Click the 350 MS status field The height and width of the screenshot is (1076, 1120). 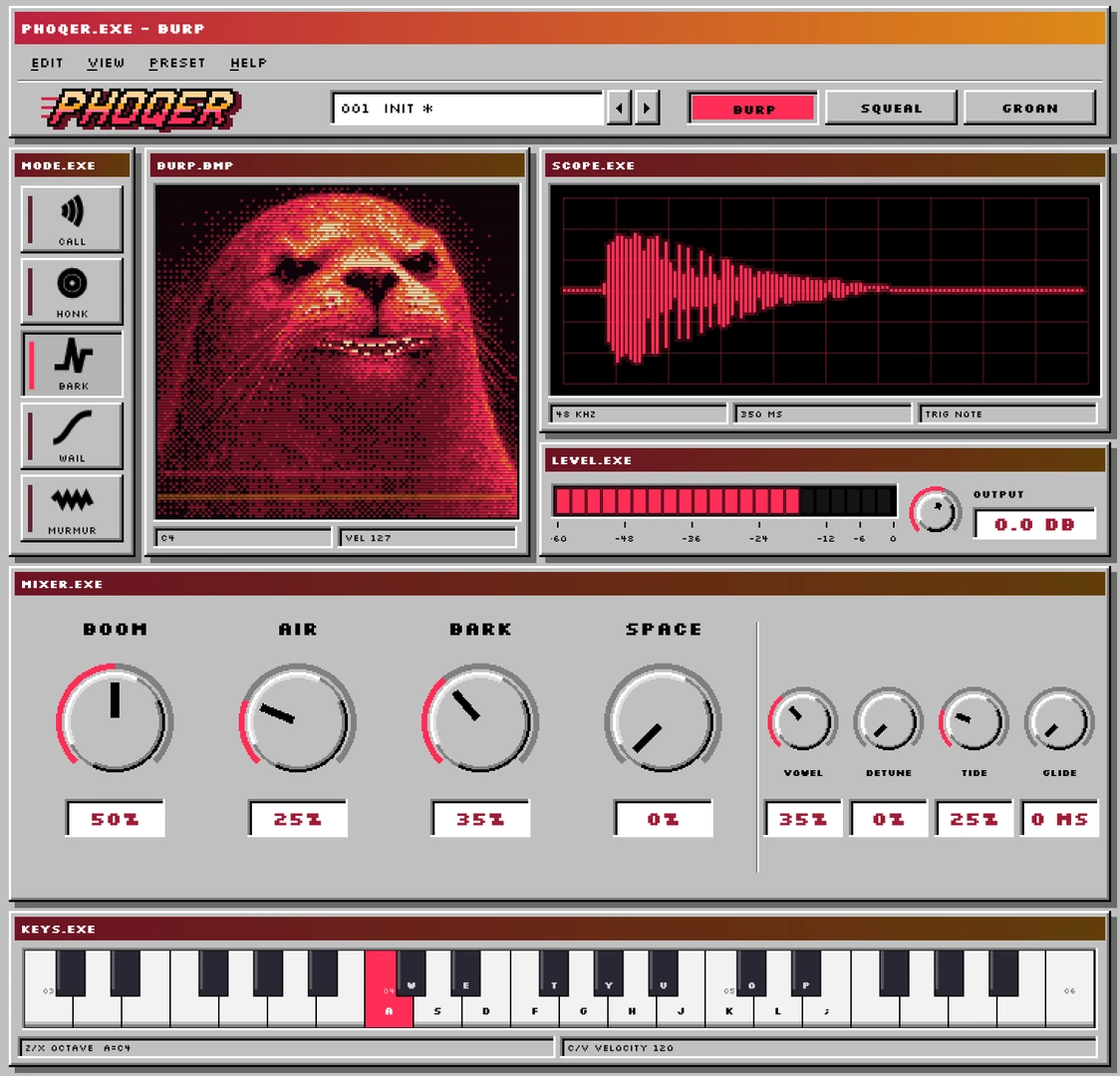824,414
